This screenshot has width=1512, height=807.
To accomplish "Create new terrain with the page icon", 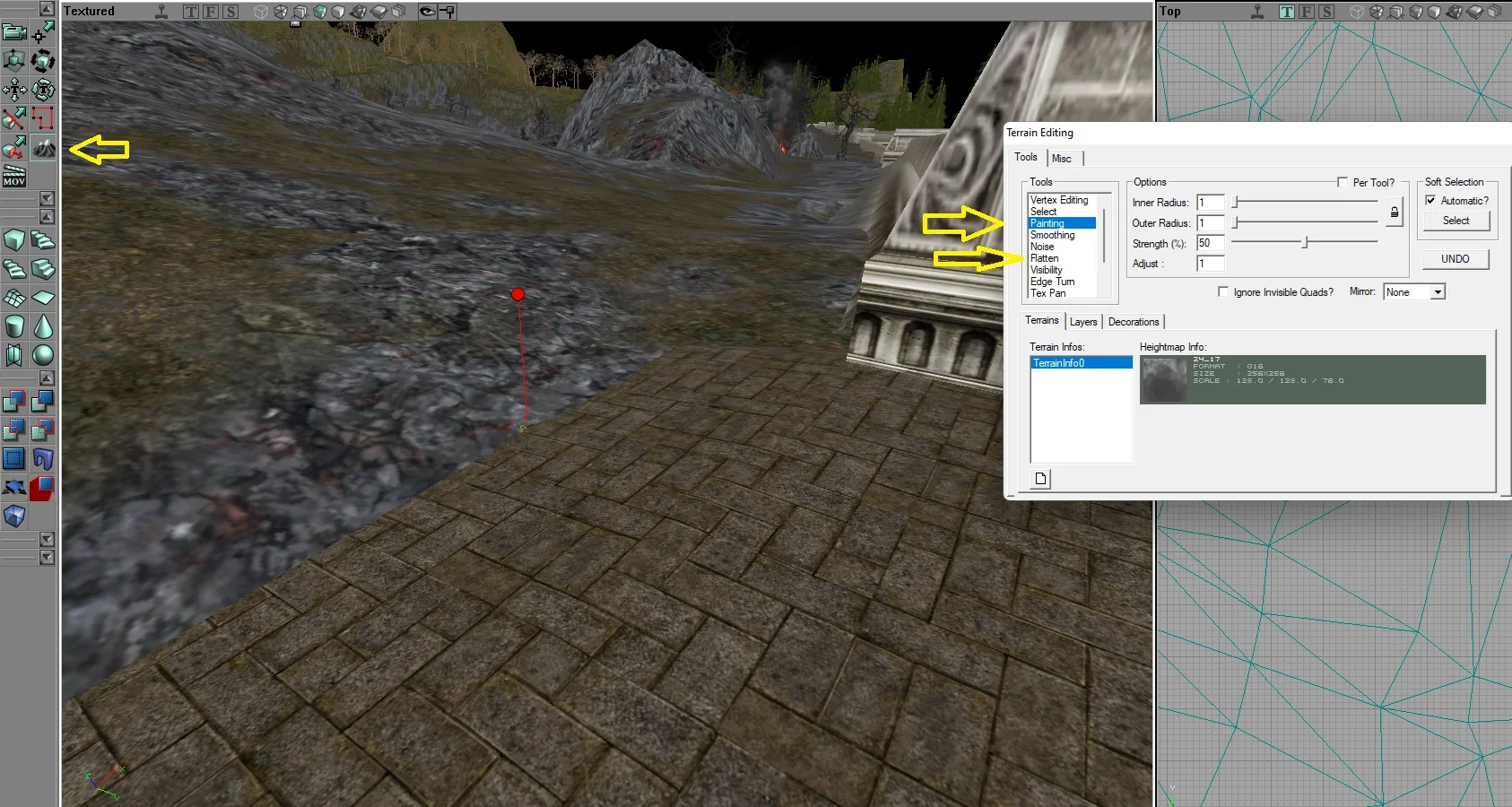I will pyautogui.click(x=1040, y=479).
